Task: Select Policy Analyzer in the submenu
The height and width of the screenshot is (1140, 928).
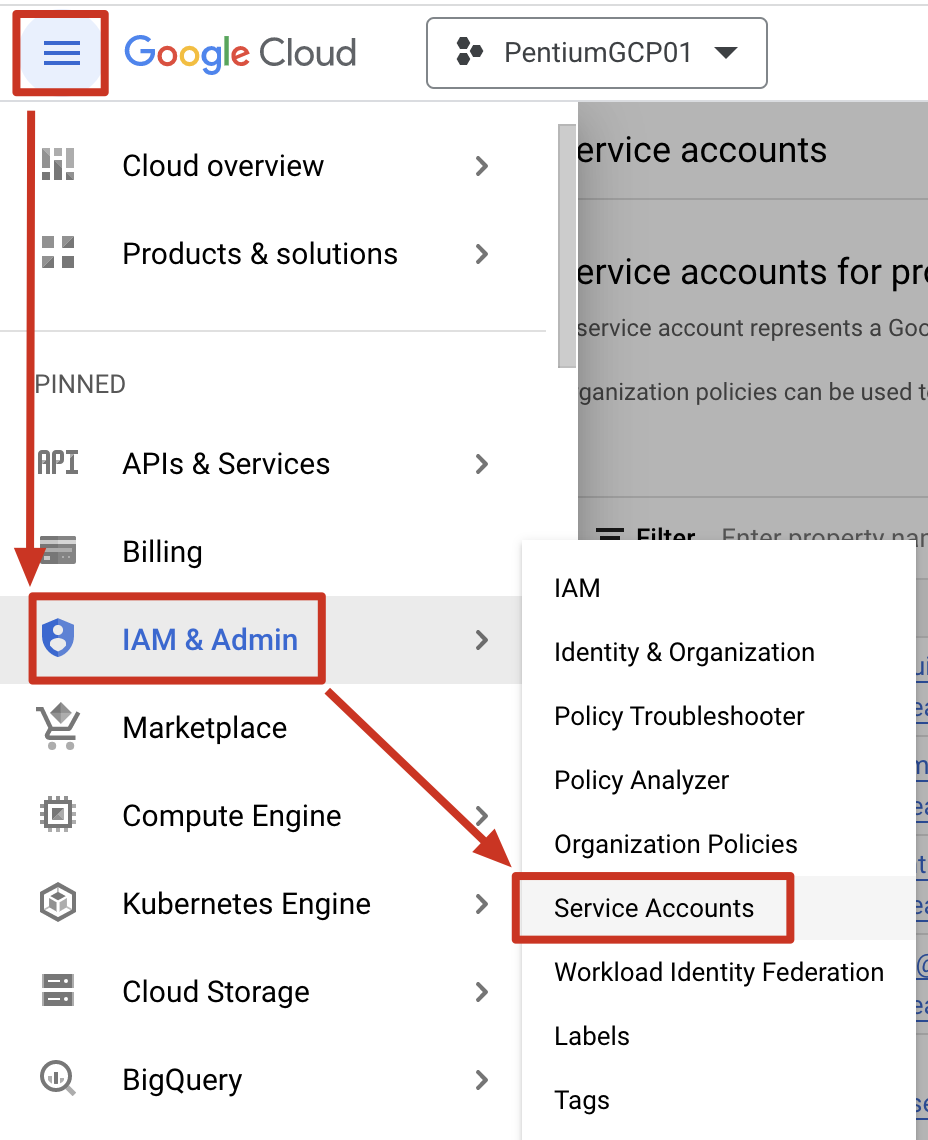Action: 719,780
